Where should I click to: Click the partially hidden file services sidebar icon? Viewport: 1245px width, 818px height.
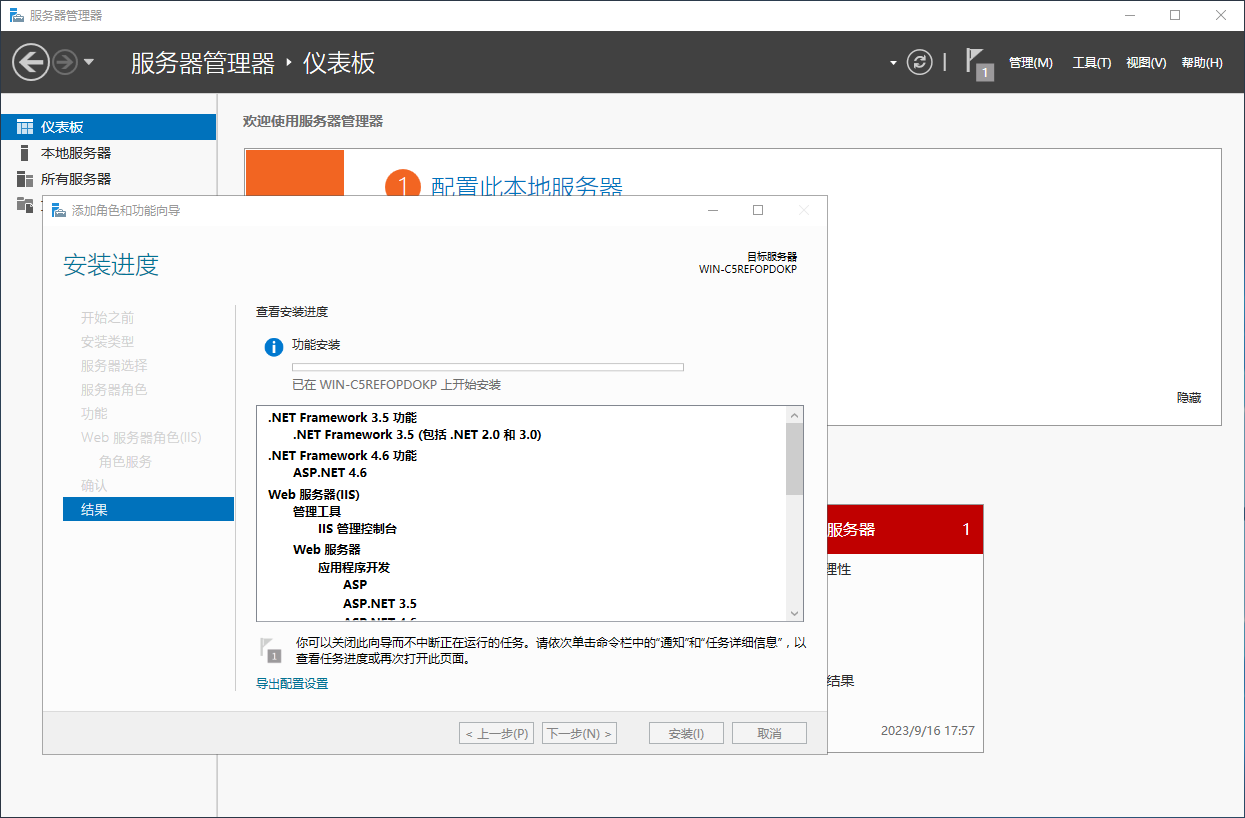pos(25,204)
